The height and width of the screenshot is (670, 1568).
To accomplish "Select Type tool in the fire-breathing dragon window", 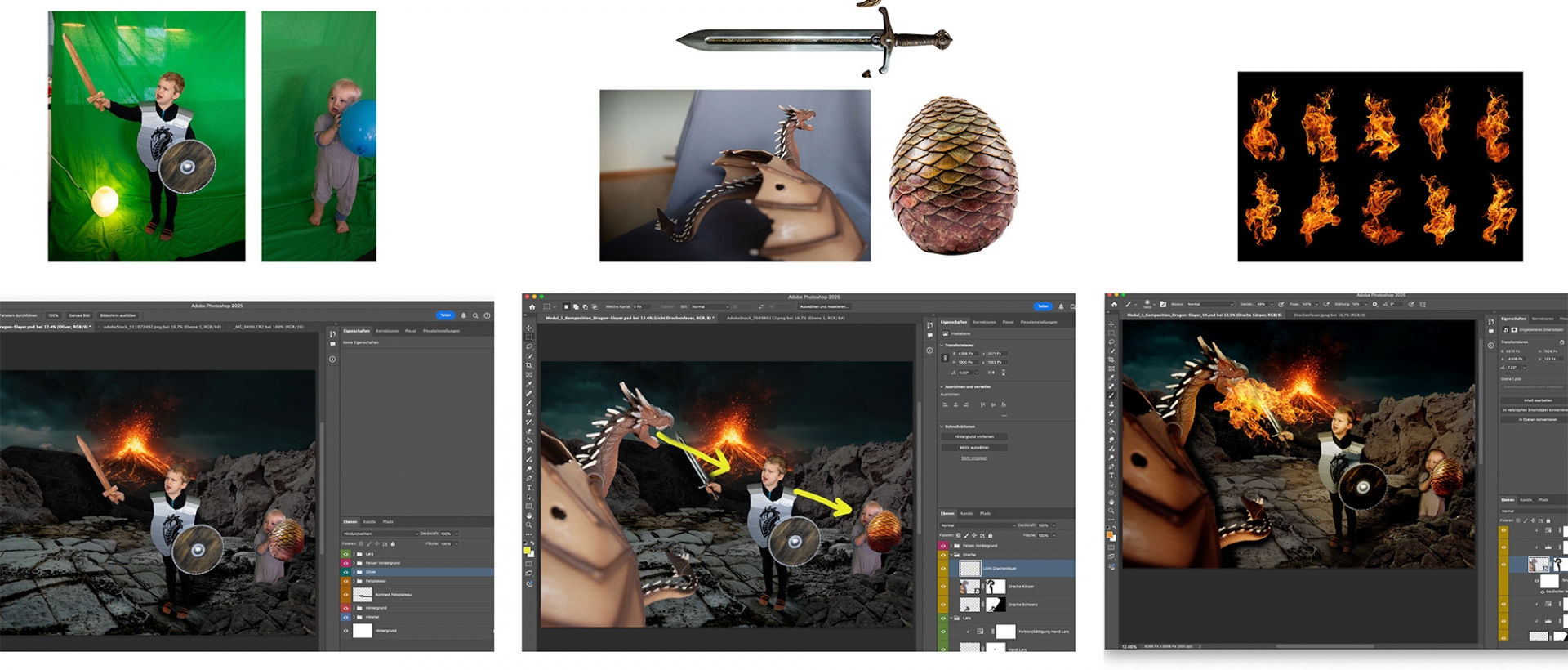I will click(x=1111, y=475).
